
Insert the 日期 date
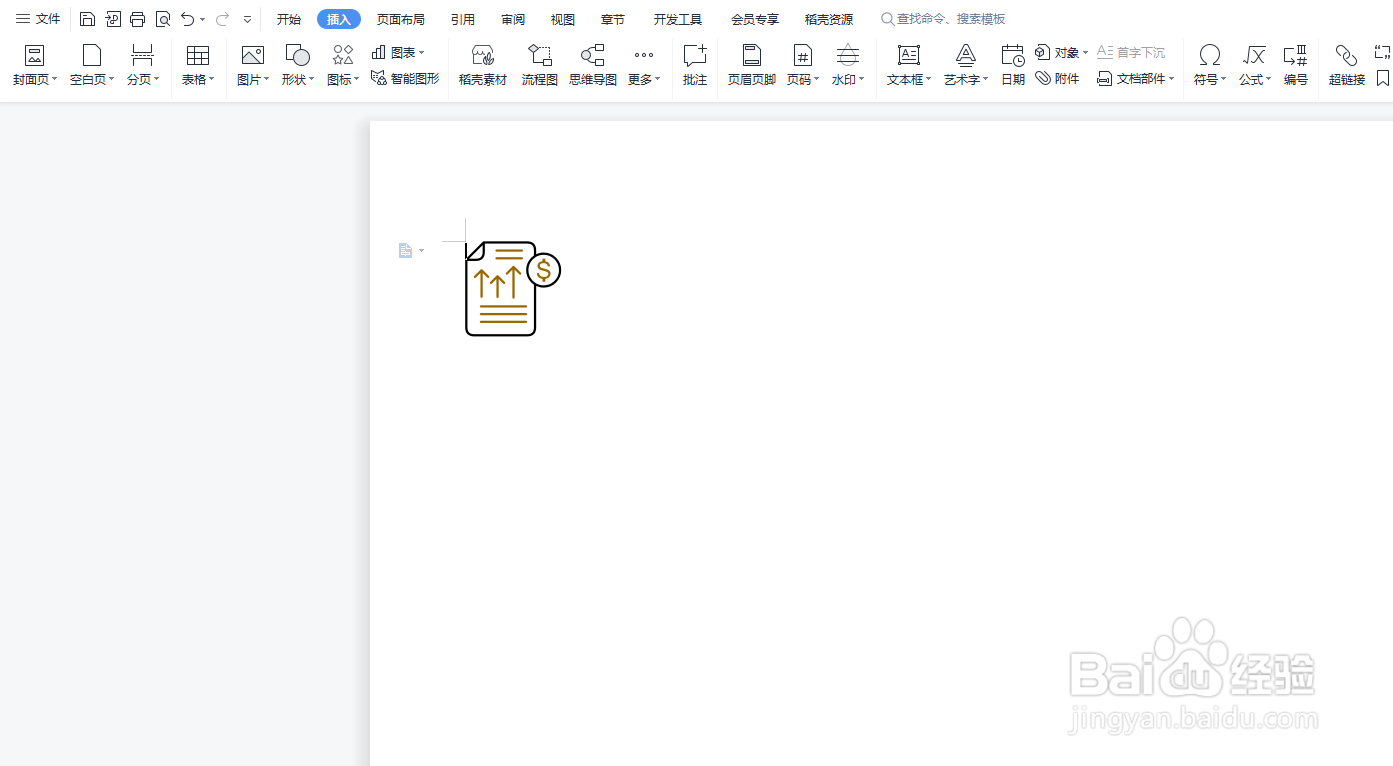1013,65
